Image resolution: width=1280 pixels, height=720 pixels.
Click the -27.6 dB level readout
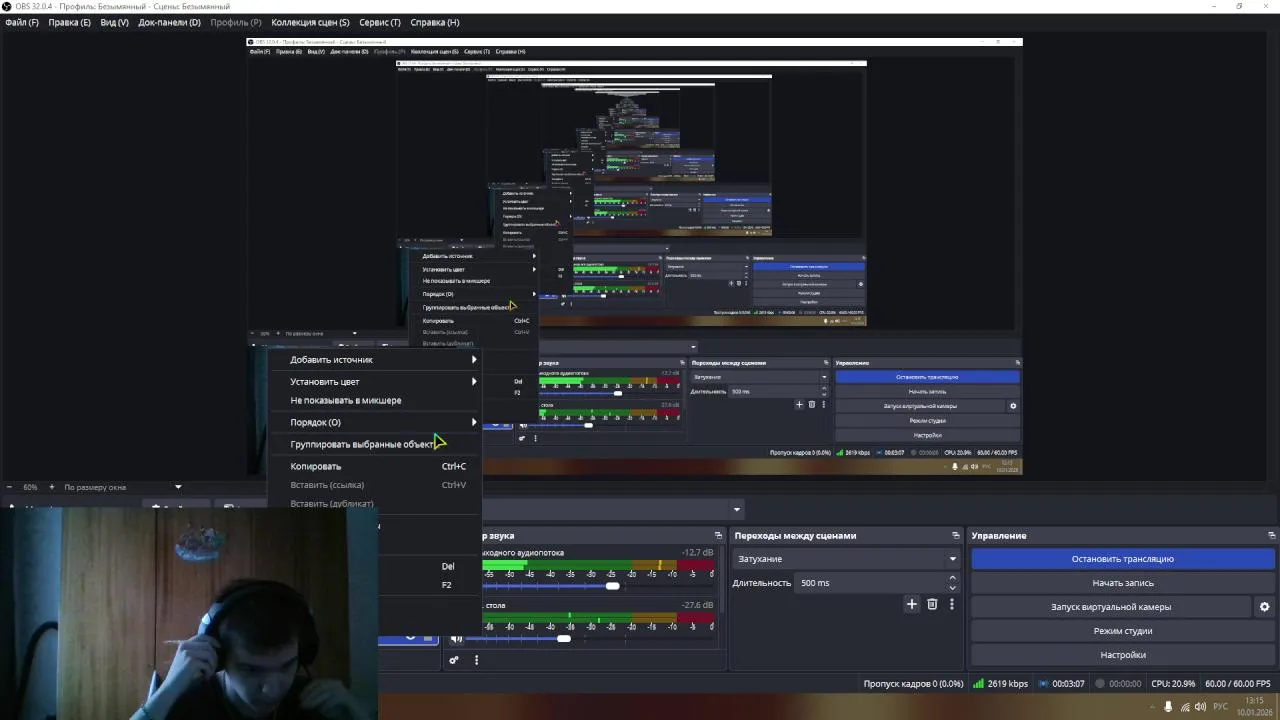698,606
